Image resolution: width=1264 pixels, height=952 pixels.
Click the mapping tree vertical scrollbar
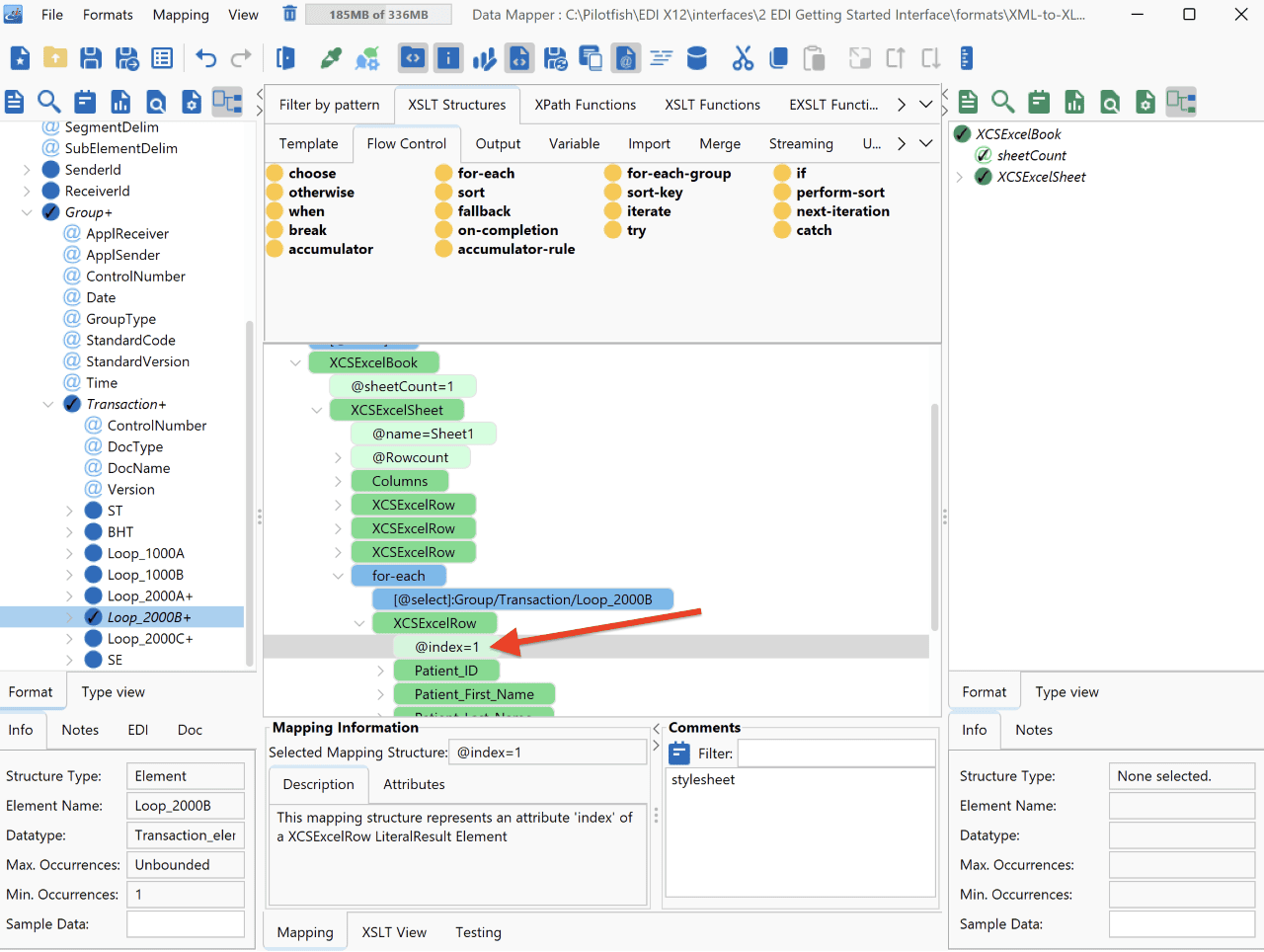coord(934,516)
